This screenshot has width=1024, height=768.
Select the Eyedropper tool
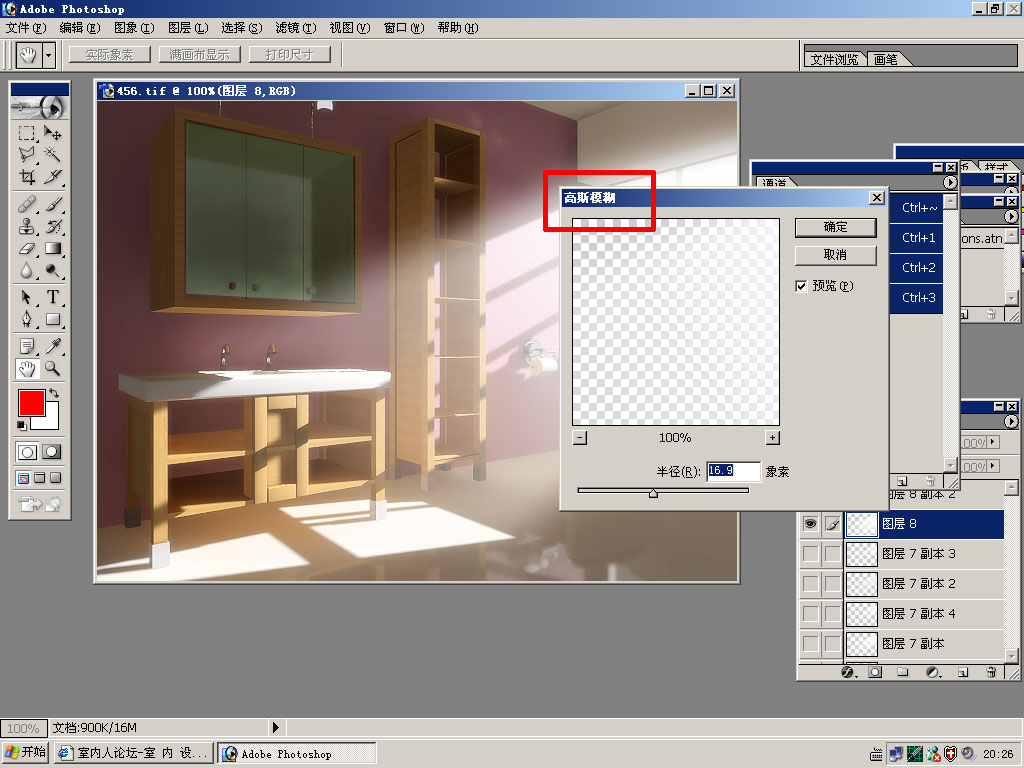click(x=53, y=346)
